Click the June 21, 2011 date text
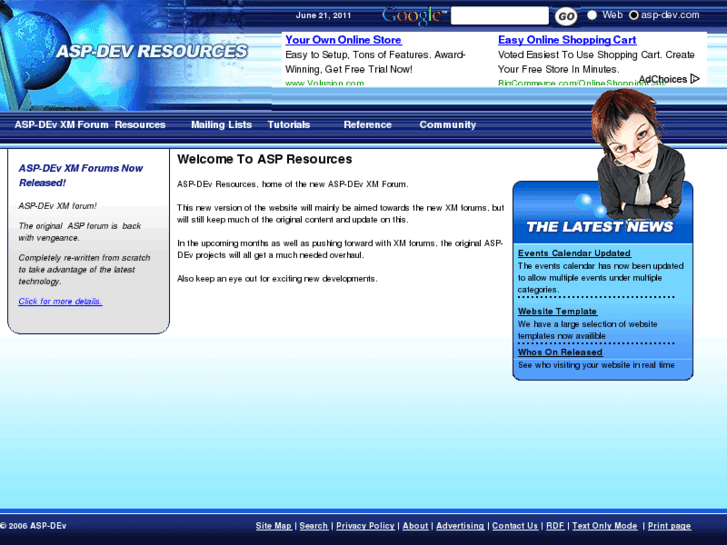Screen dimensions: 727x545 pyautogui.click(x=323, y=15)
